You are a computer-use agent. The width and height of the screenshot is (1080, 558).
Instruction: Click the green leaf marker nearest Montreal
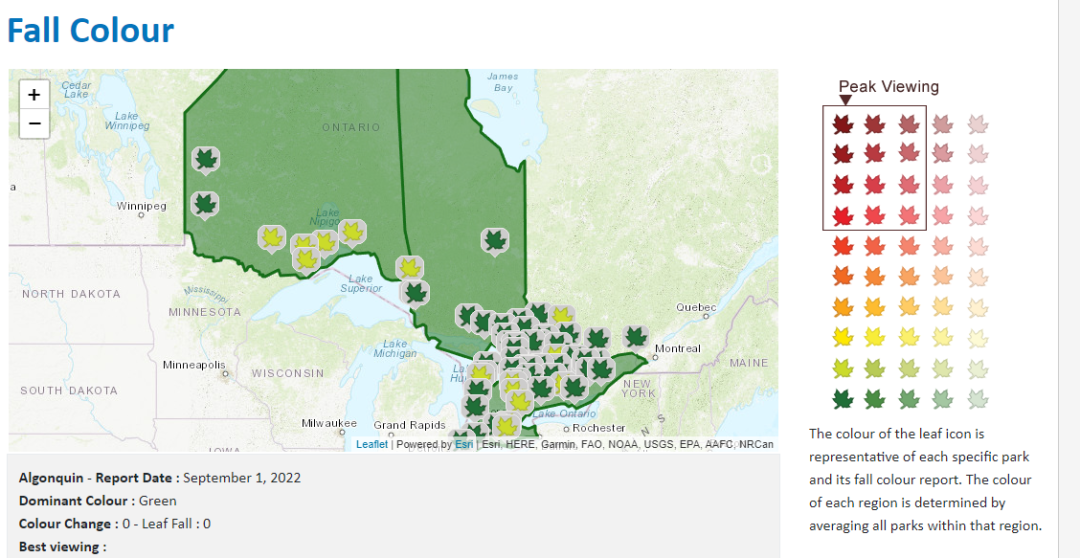pos(635,337)
